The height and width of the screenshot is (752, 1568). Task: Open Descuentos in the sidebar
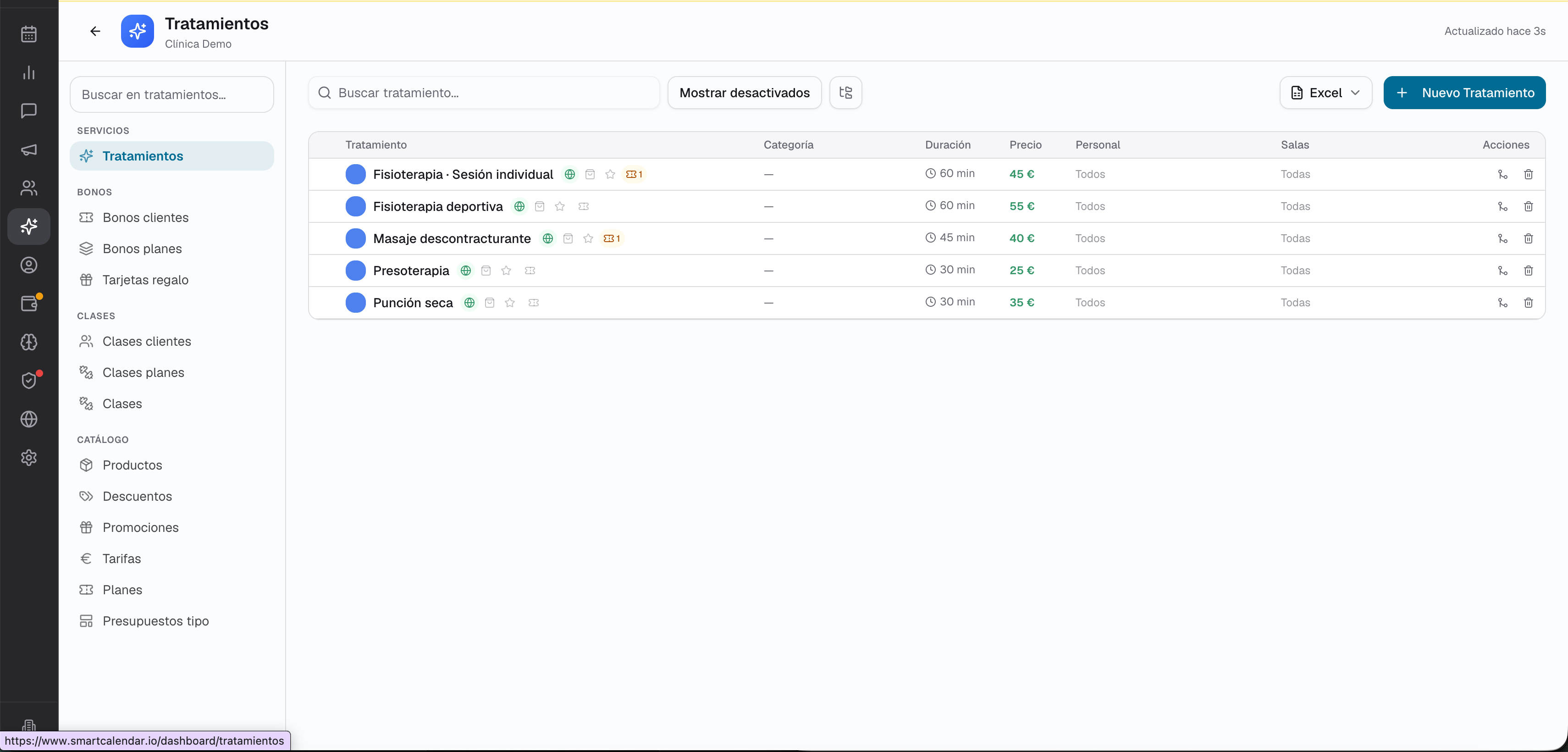pyautogui.click(x=171, y=496)
